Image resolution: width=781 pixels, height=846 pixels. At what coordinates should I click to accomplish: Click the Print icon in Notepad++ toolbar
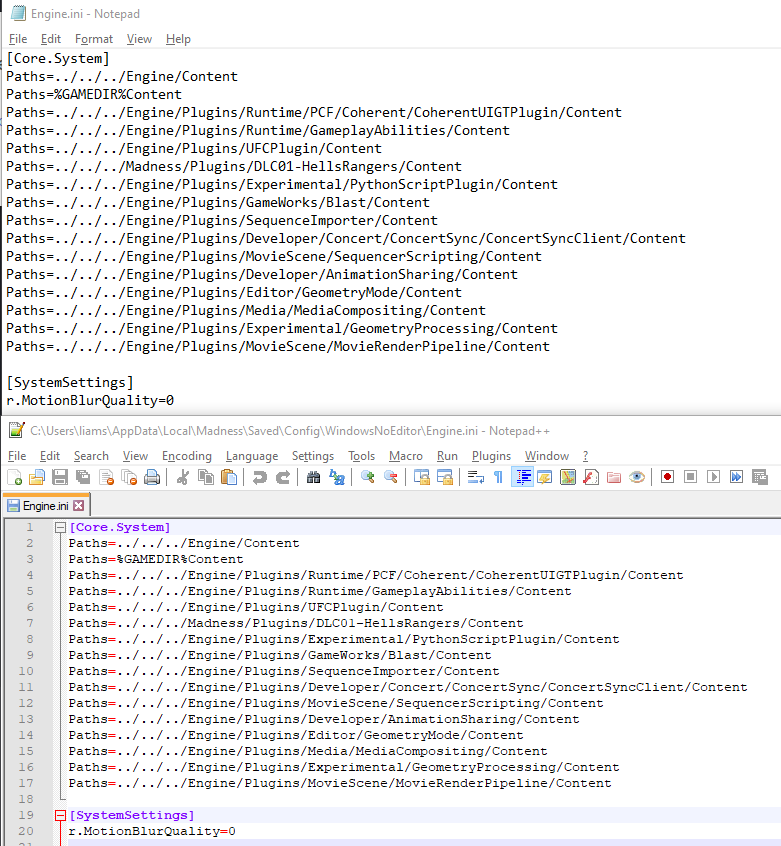point(152,477)
